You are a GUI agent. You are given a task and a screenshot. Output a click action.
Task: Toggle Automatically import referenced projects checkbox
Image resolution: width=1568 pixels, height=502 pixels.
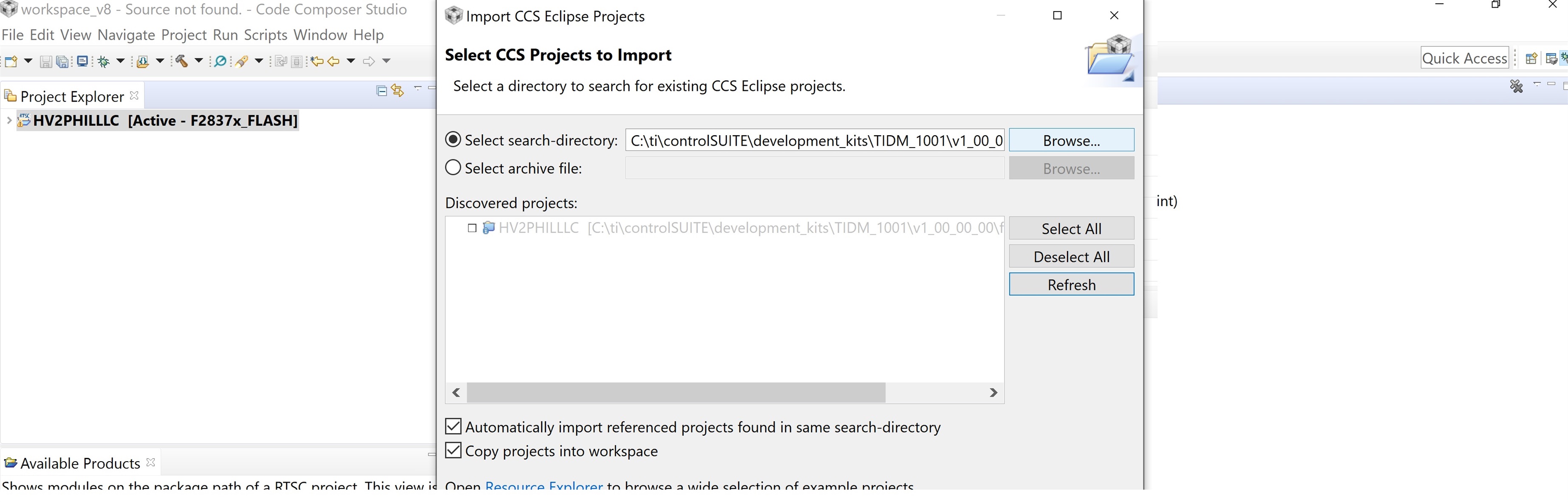(x=453, y=426)
